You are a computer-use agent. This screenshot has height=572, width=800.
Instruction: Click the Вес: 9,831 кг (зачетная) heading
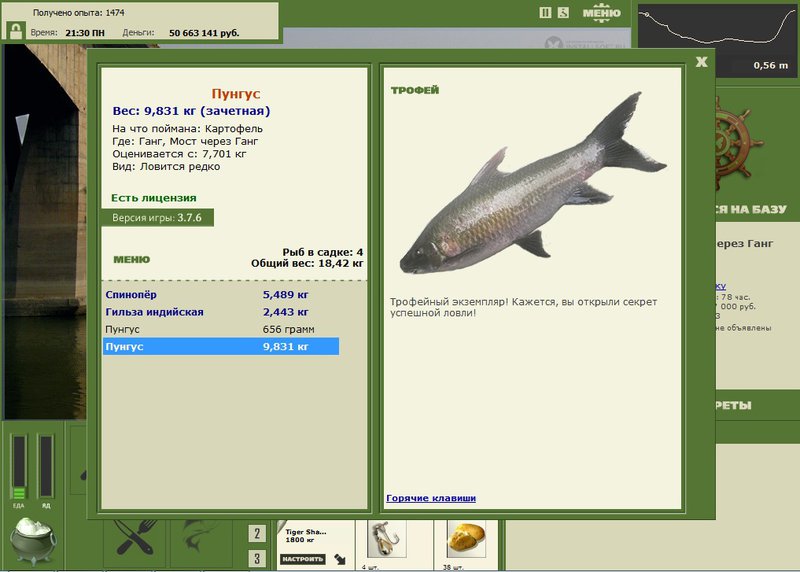pyautogui.click(x=191, y=111)
